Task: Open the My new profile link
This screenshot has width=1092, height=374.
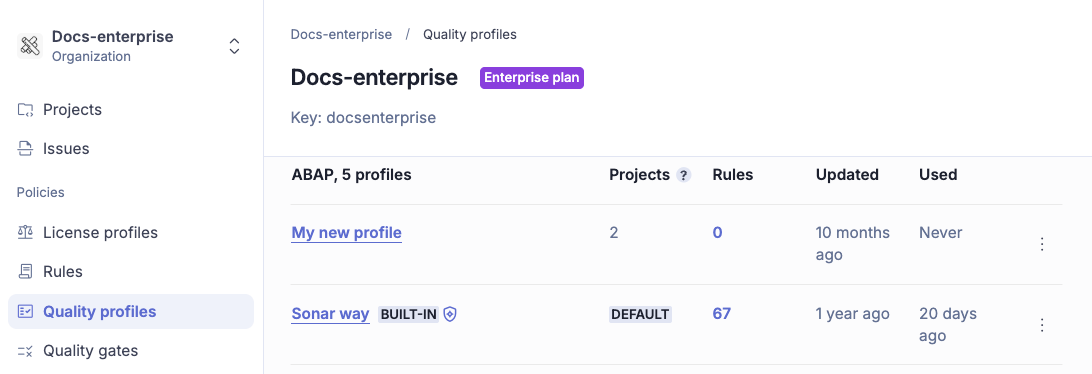Action: pos(346,233)
